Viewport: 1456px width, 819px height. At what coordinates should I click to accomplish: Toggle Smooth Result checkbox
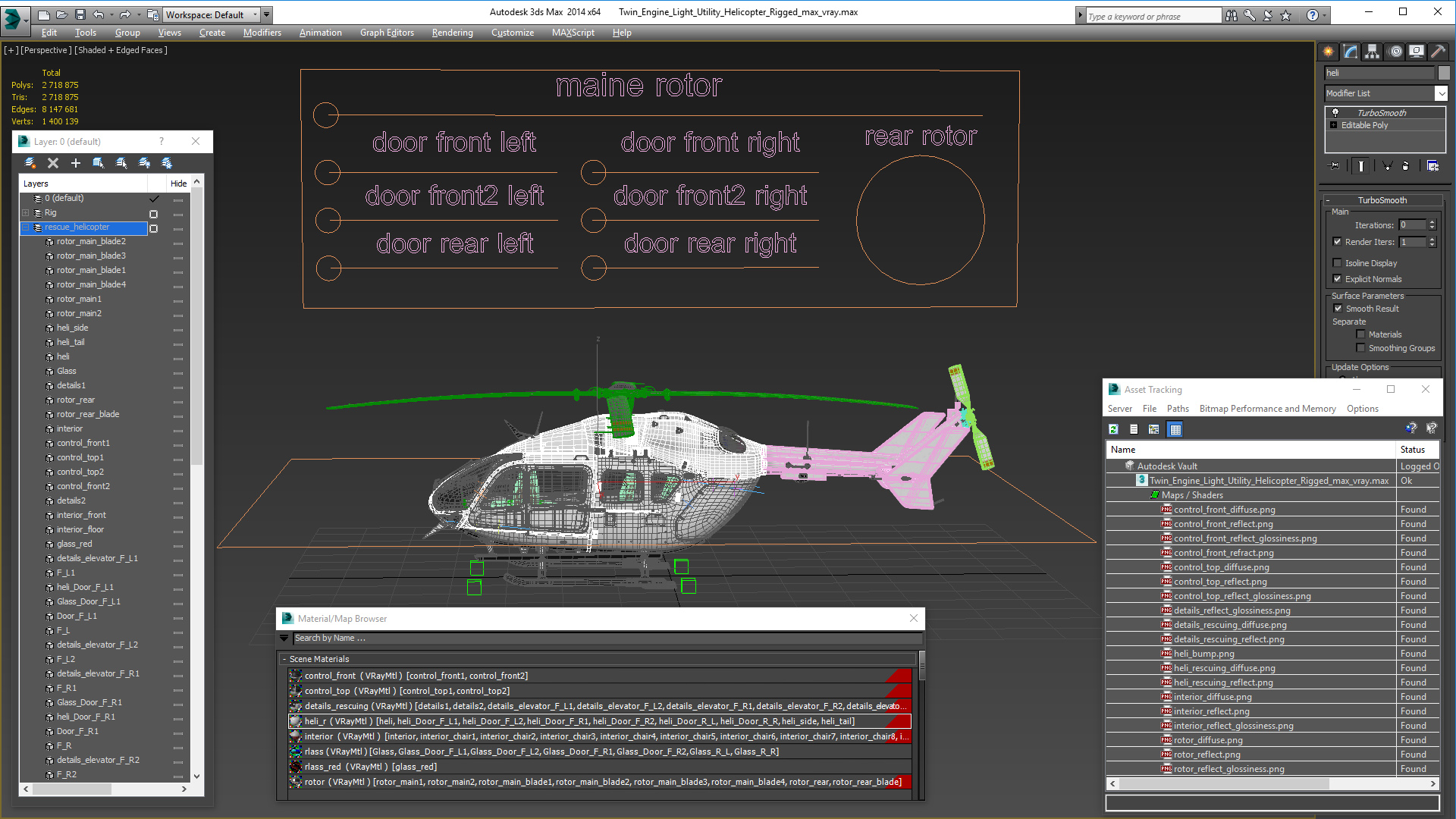(x=1338, y=309)
